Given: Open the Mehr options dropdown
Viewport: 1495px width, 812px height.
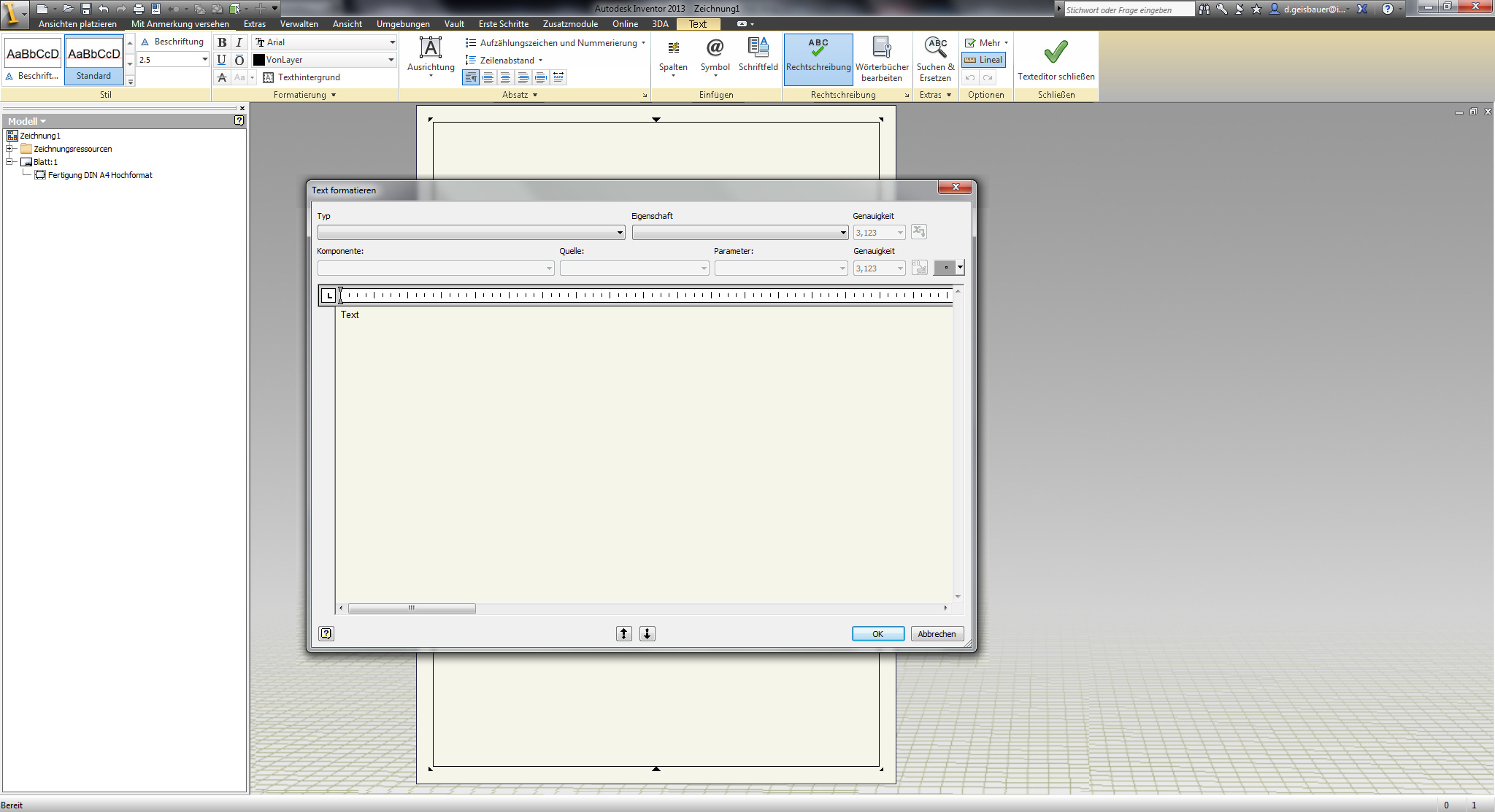Looking at the screenshot, I should 985,43.
